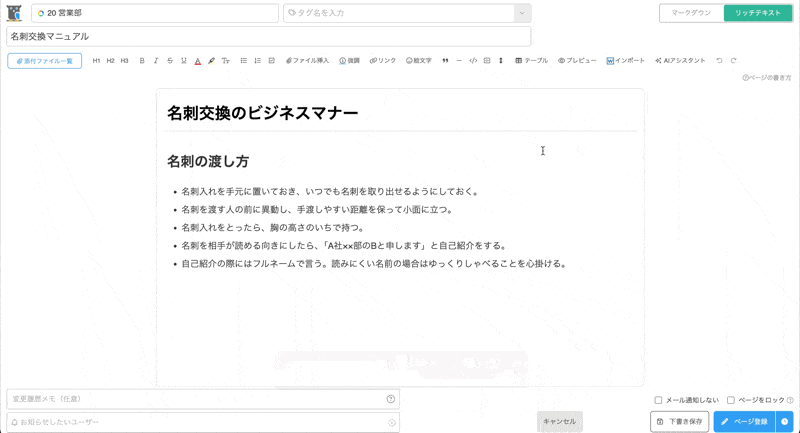Insert a code block using the </> icon

point(473,61)
